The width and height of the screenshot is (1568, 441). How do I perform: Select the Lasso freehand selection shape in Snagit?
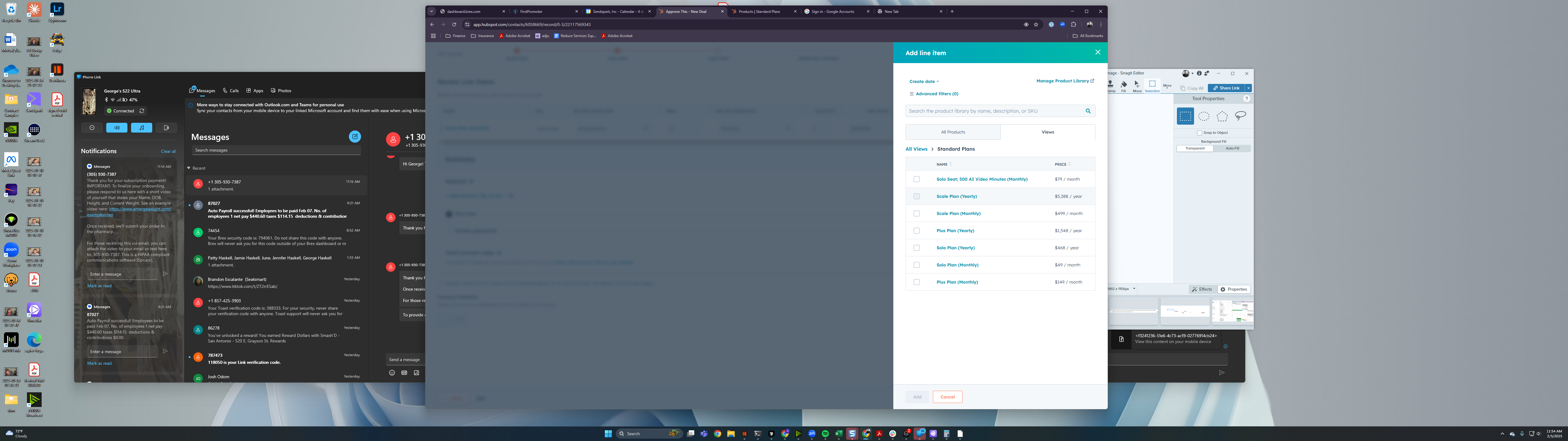coord(1241,116)
